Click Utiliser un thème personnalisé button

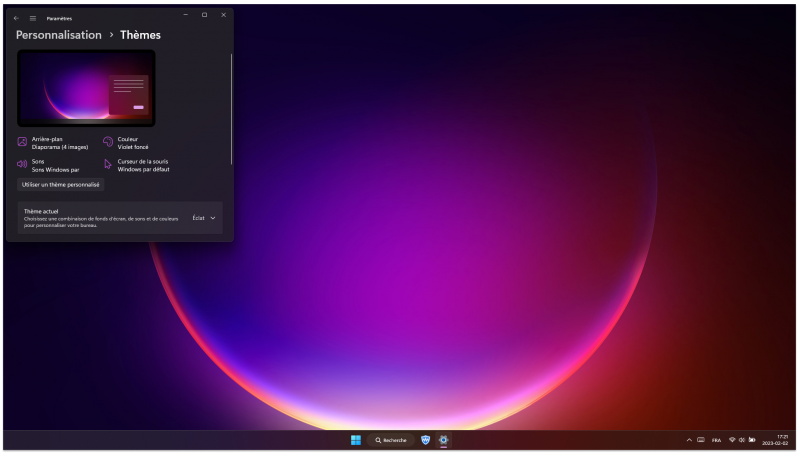point(61,185)
